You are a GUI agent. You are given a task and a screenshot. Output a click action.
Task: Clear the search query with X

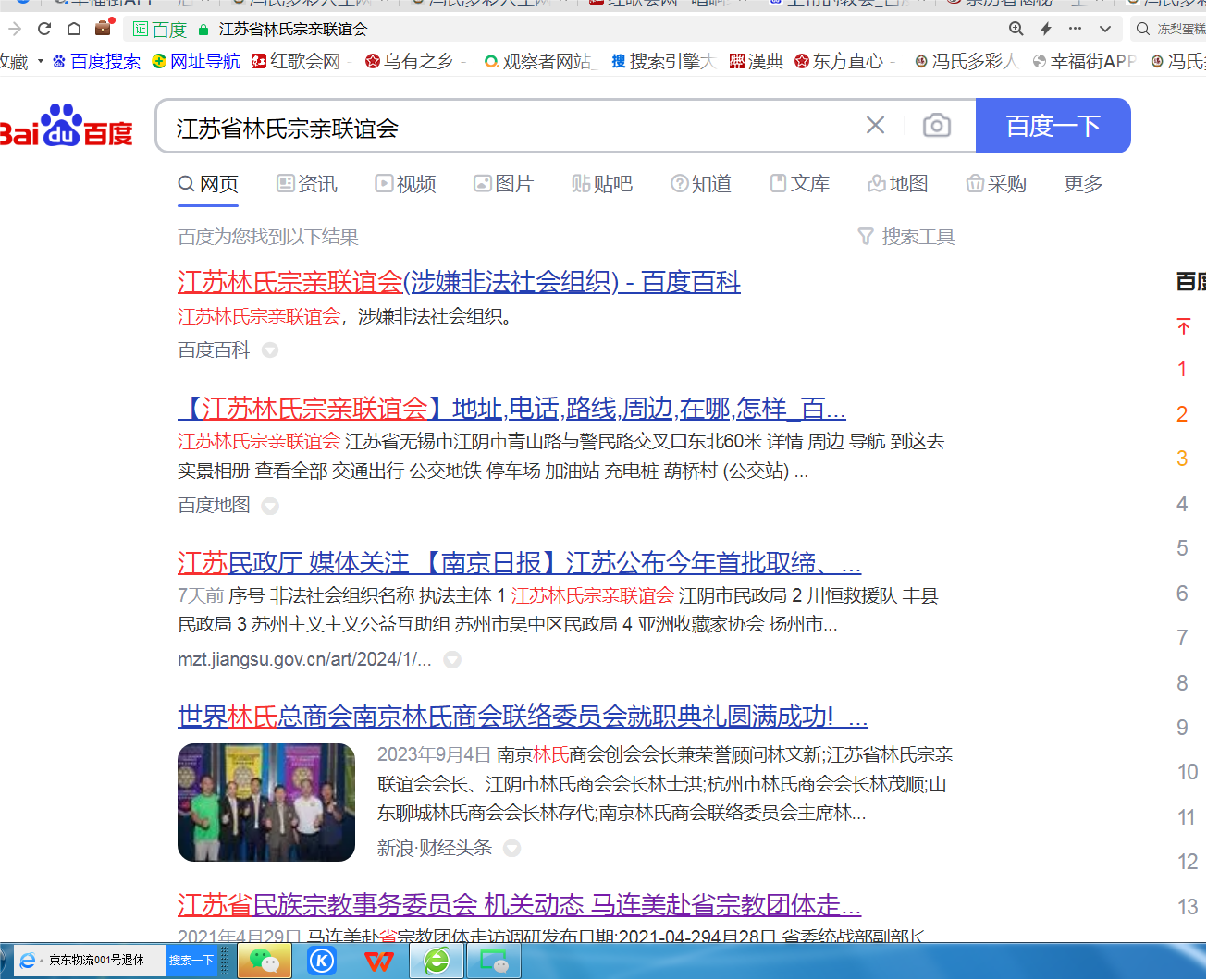[875, 125]
